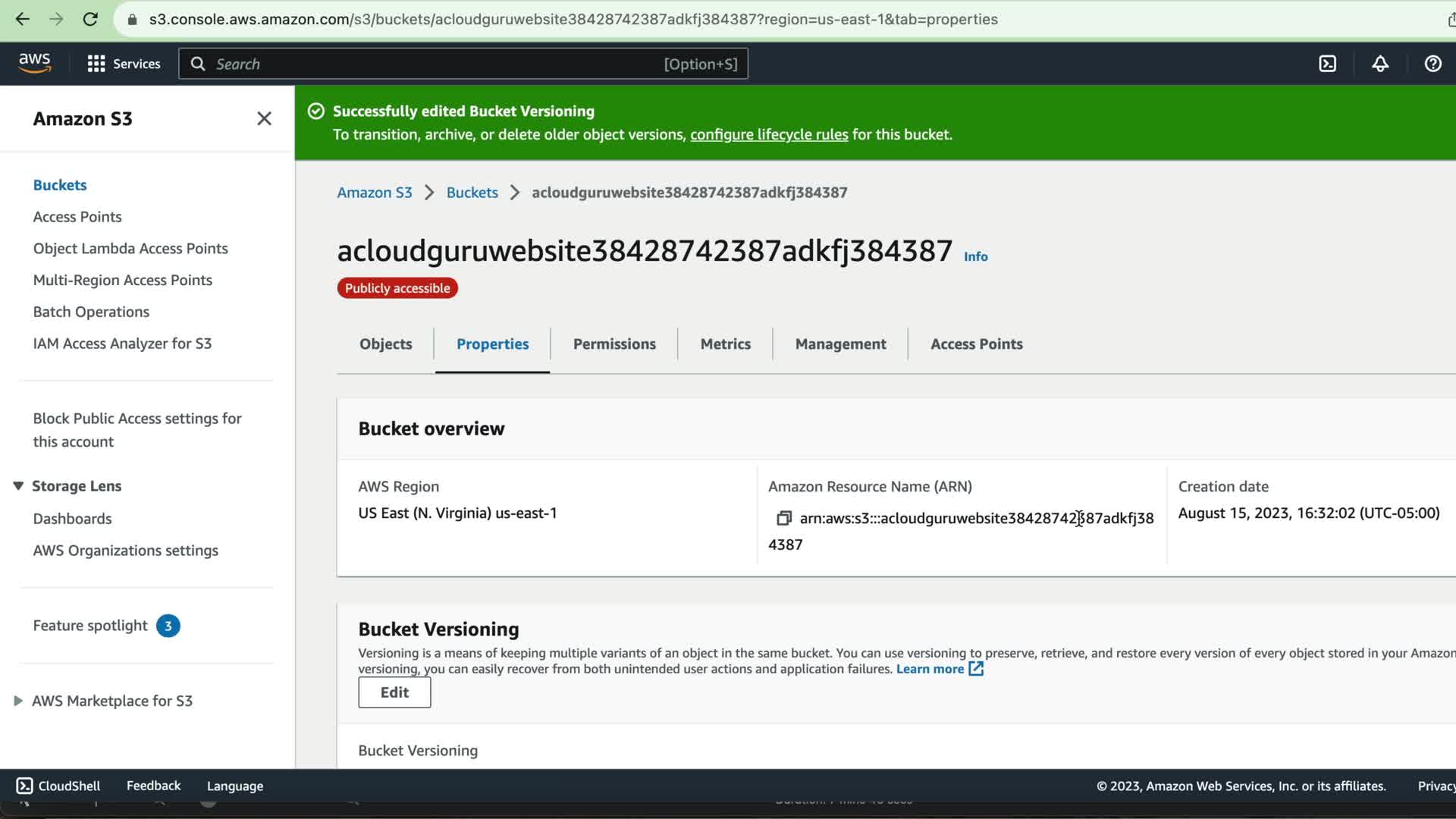This screenshot has height=819, width=1456.
Task: Expand AWS Marketplace for S3 section
Action: tap(18, 701)
